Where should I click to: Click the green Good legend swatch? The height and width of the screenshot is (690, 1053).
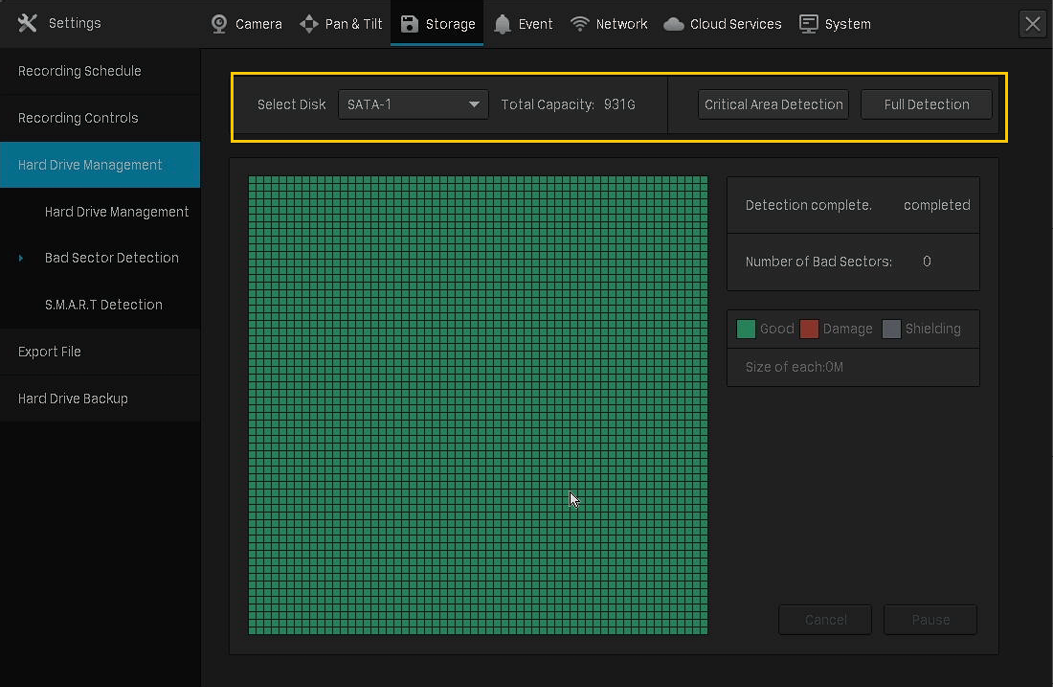(745, 329)
